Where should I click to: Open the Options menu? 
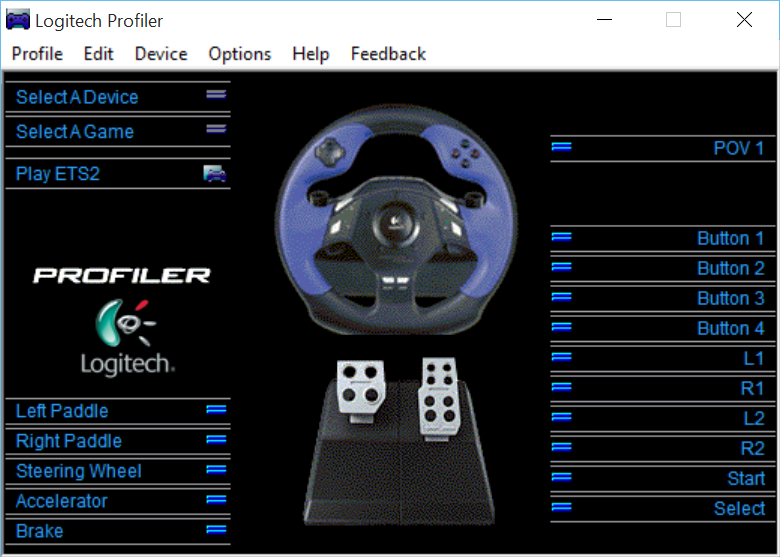pyautogui.click(x=240, y=54)
